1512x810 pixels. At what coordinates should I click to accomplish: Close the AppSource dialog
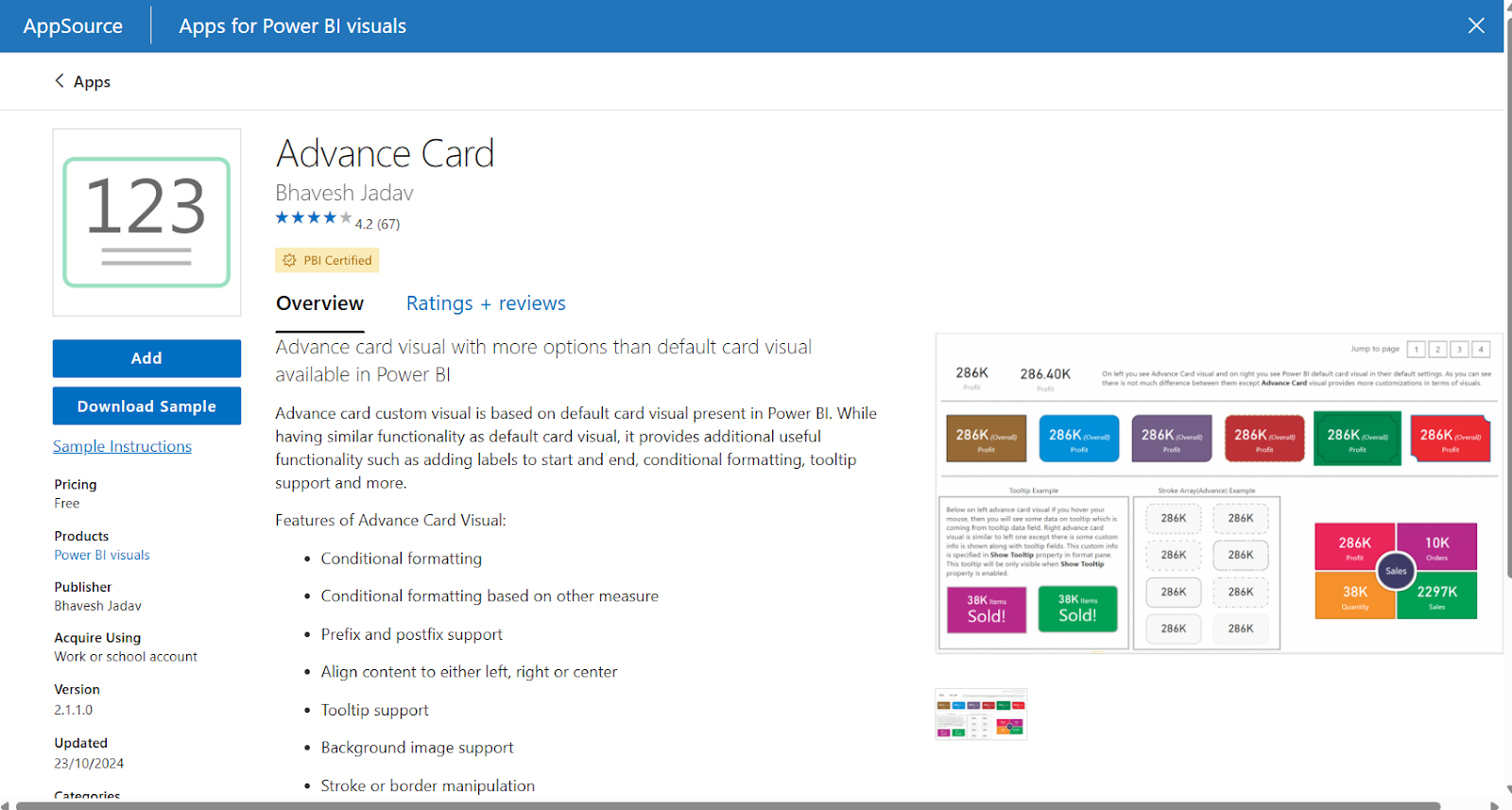tap(1476, 26)
